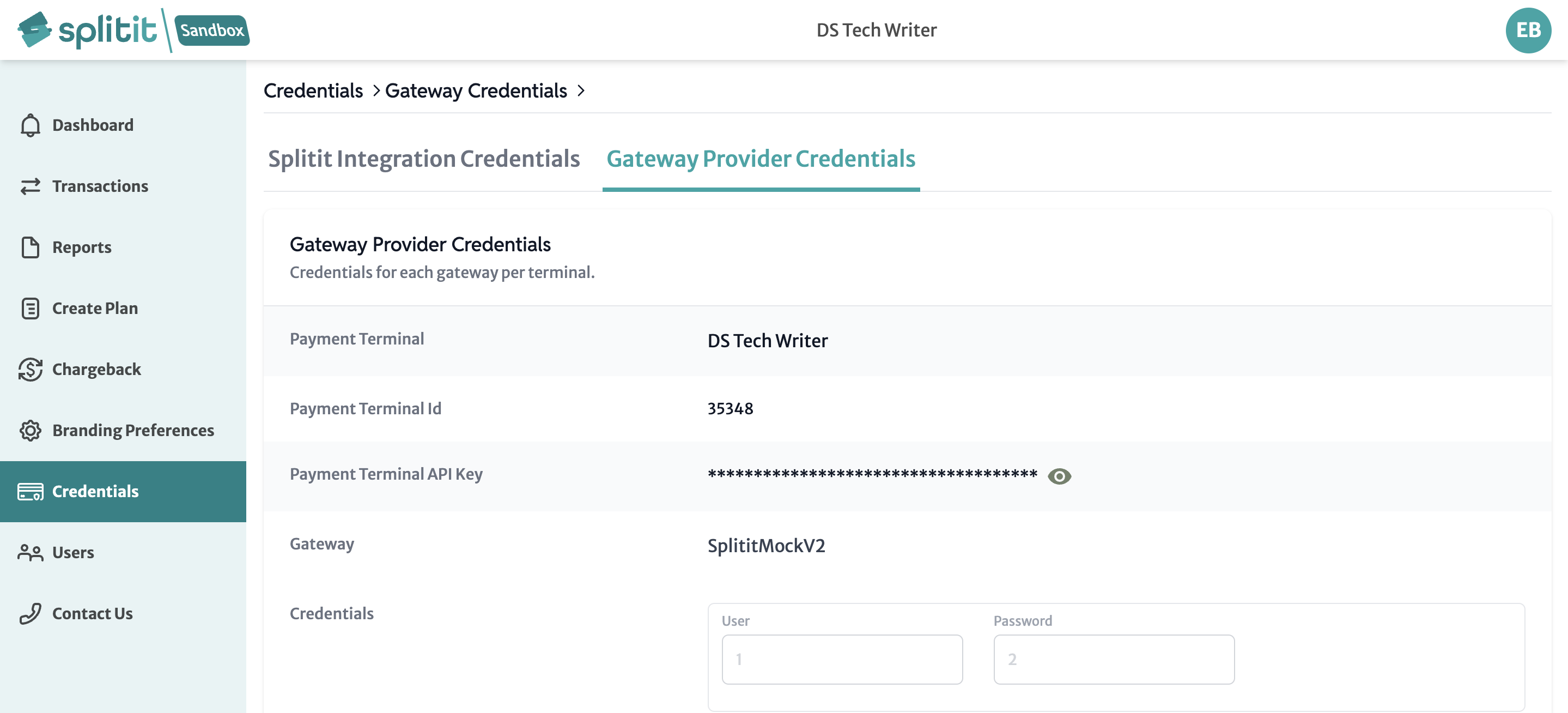Click the Users sidebar icon
Screen dimensions: 1568x713
[x=31, y=553]
